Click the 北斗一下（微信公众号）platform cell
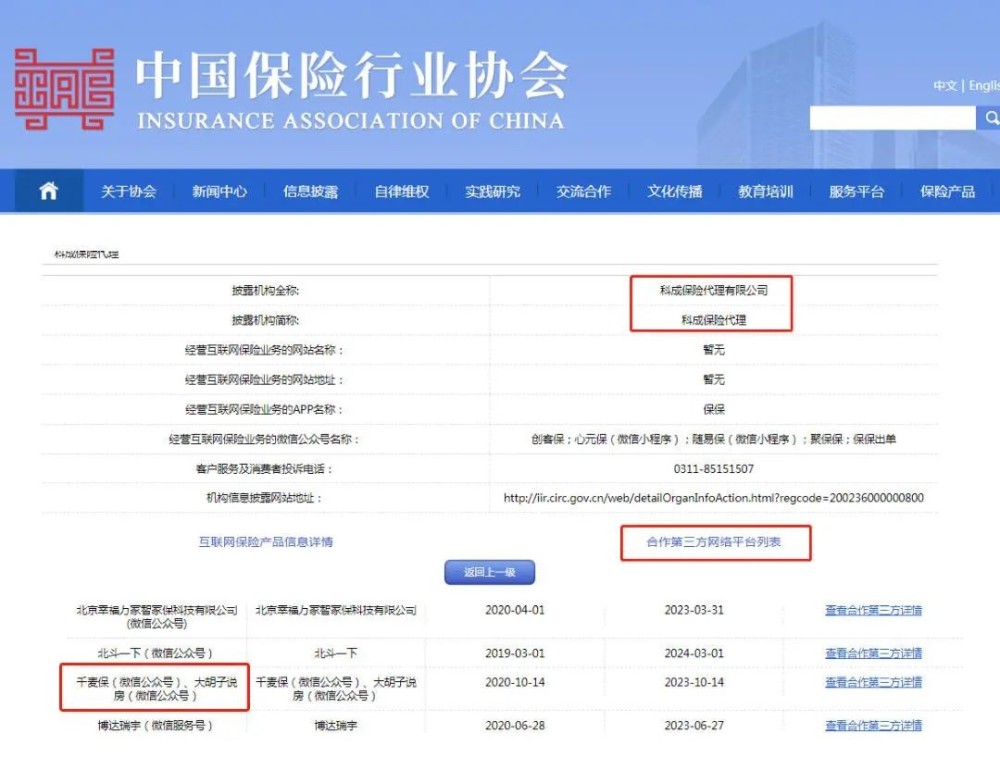The height and width of the screenshot is (758, 1000). (155, 653)
